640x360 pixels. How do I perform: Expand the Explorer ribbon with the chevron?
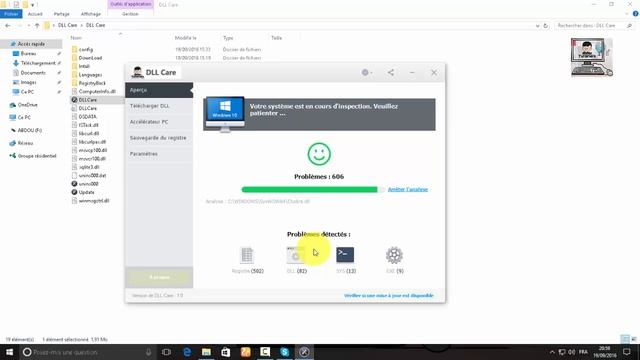[x=627, y=14]
